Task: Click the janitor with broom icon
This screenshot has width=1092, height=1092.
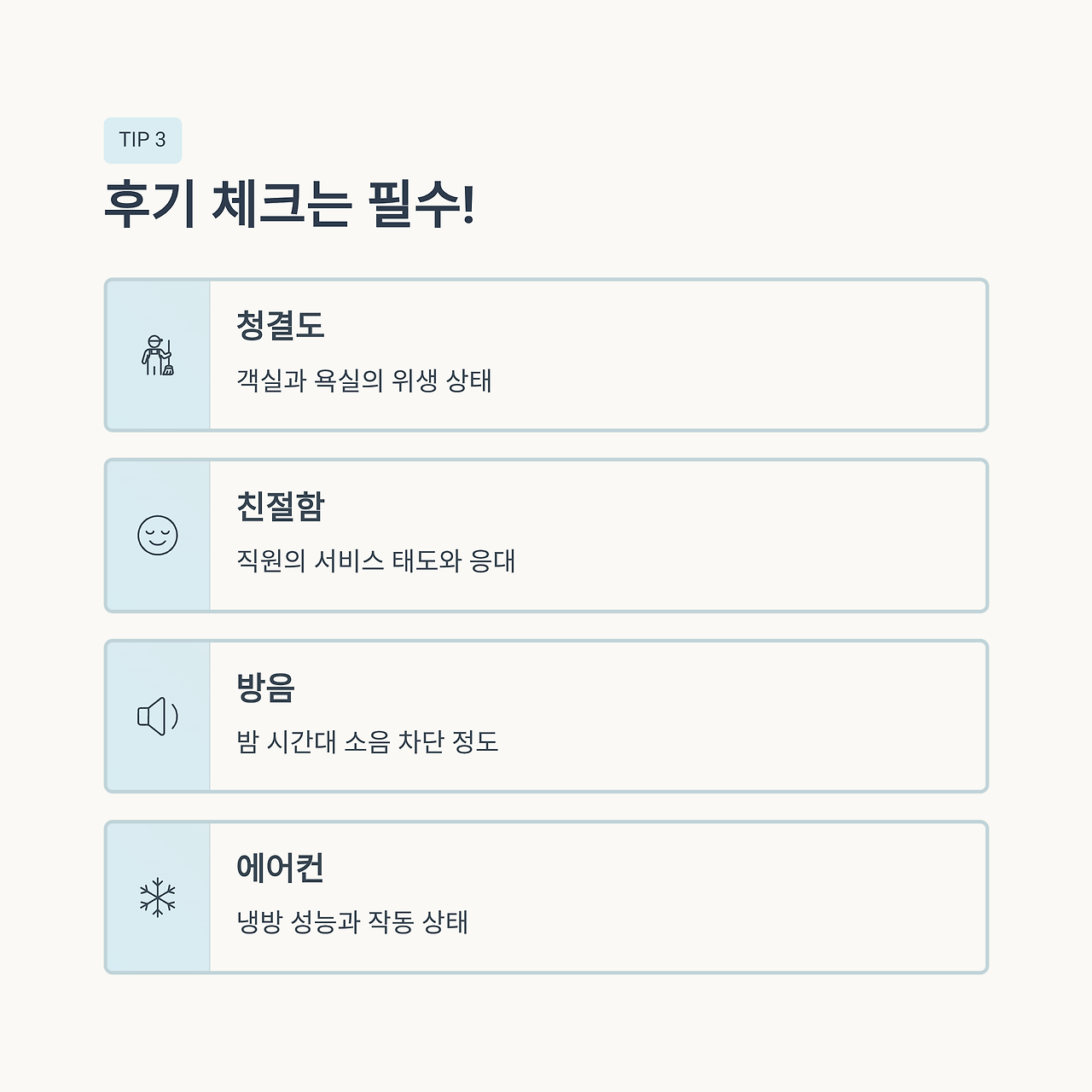Action: [158, 356]
